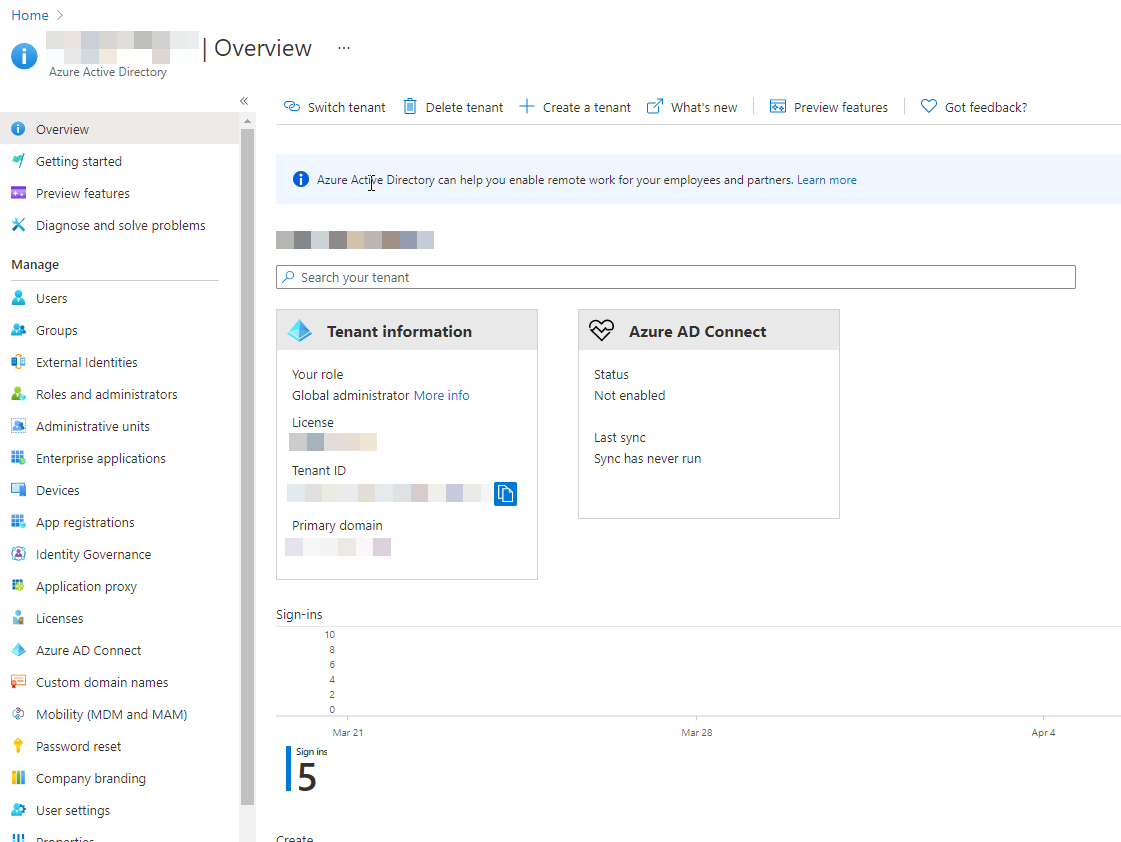Screen dimensions: 1121x842
Task: Click the Sign ins count value 5
Action: coord(307,777)
